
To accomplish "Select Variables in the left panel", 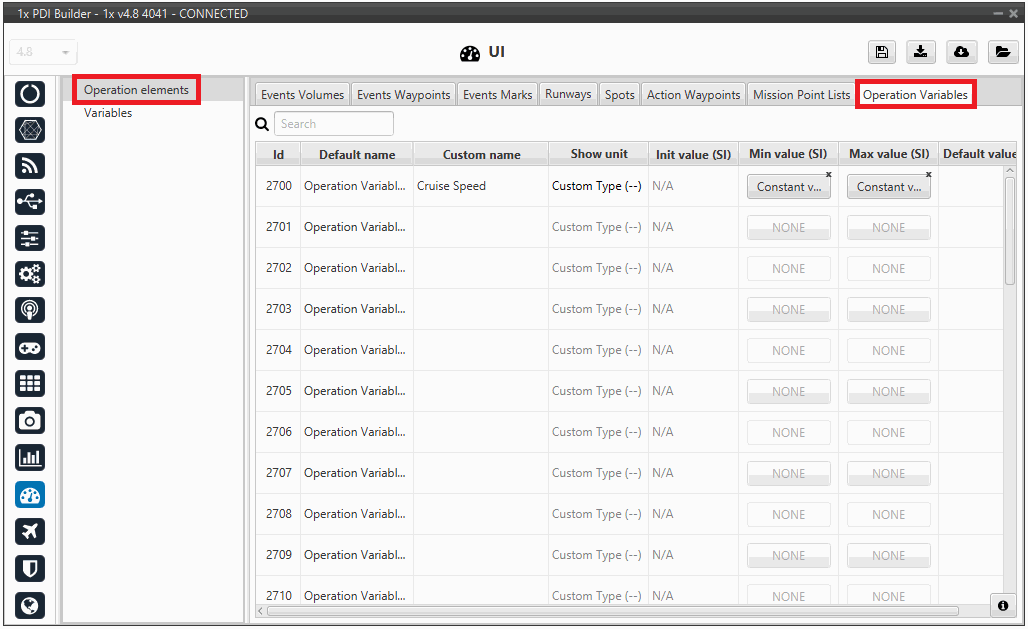I will coord(108,113).
